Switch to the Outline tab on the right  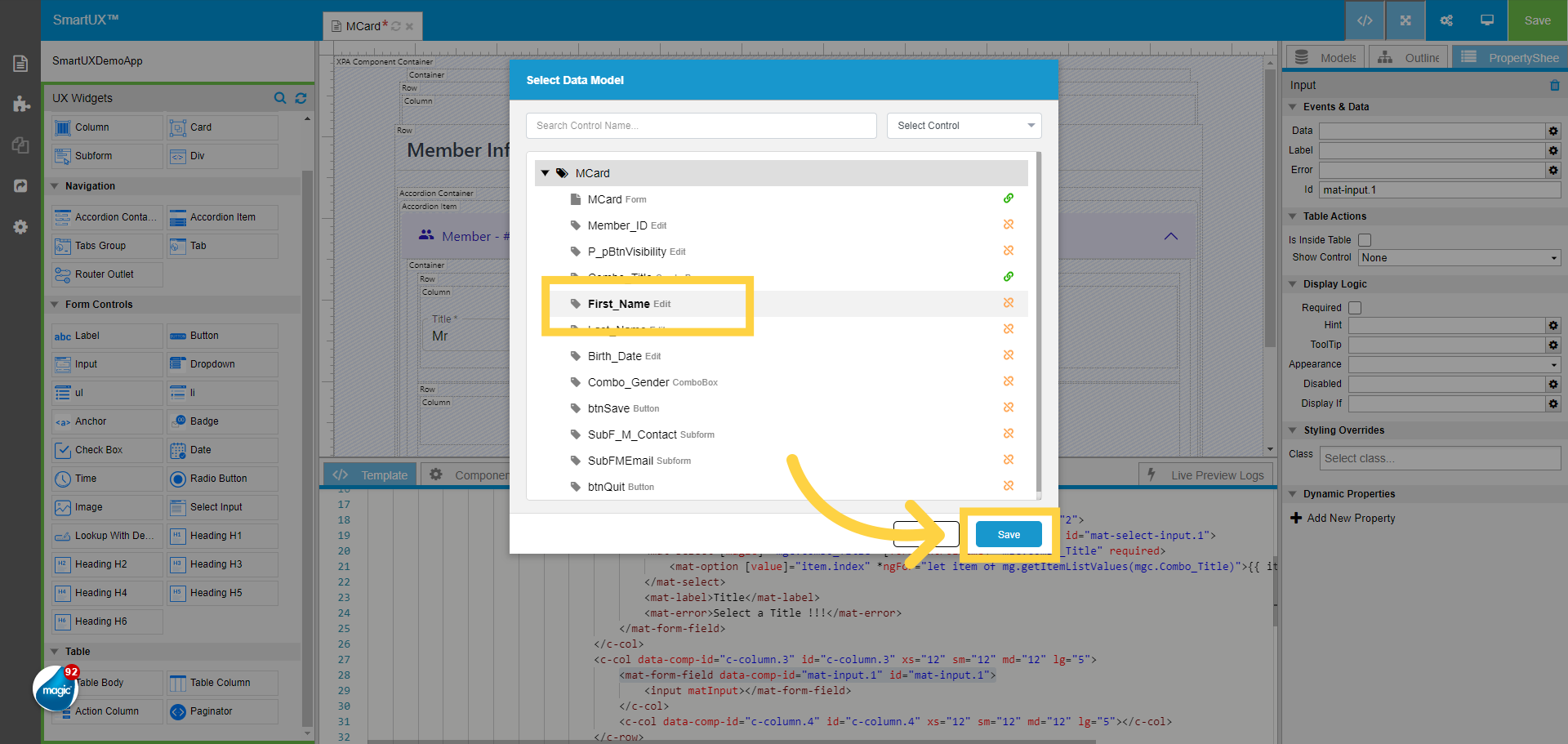[1408, 56]
